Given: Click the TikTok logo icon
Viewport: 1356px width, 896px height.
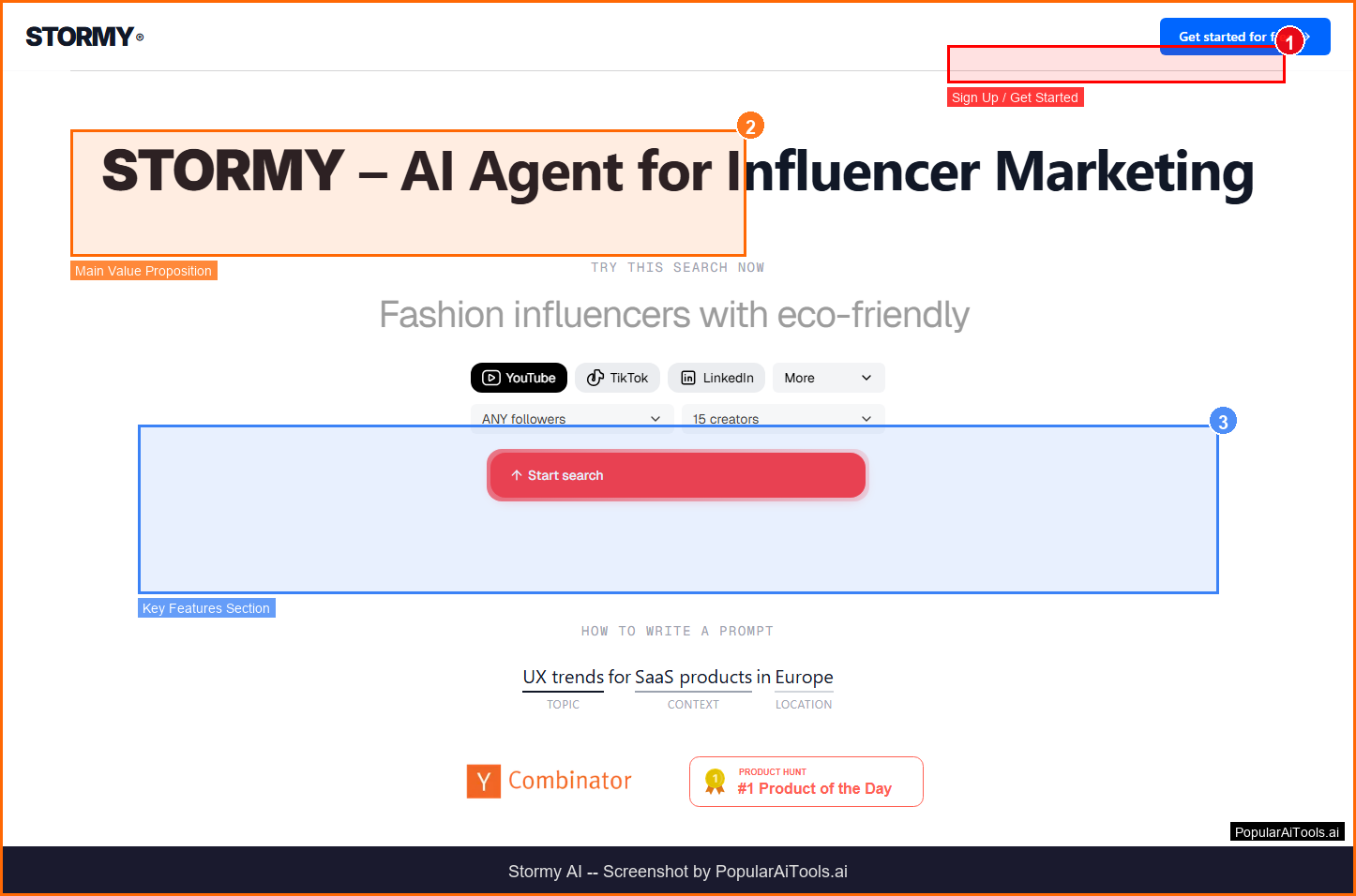Looking at the screenshot, I should [595, 378].
